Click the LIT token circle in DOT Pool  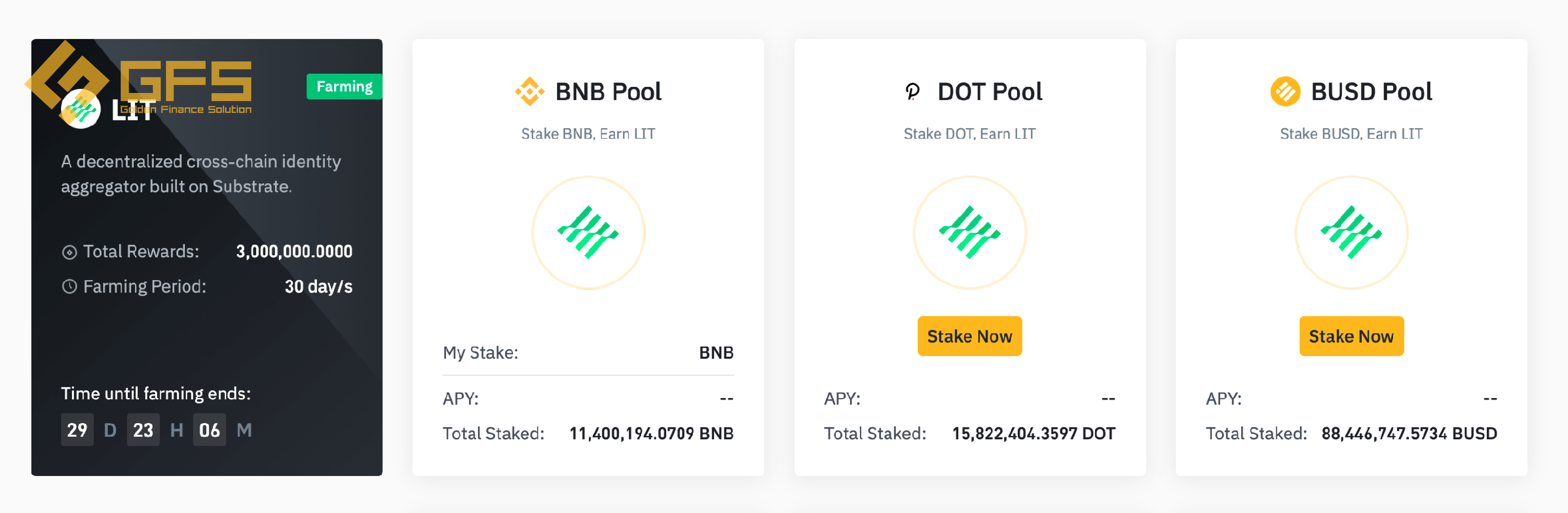click(970, 233)
